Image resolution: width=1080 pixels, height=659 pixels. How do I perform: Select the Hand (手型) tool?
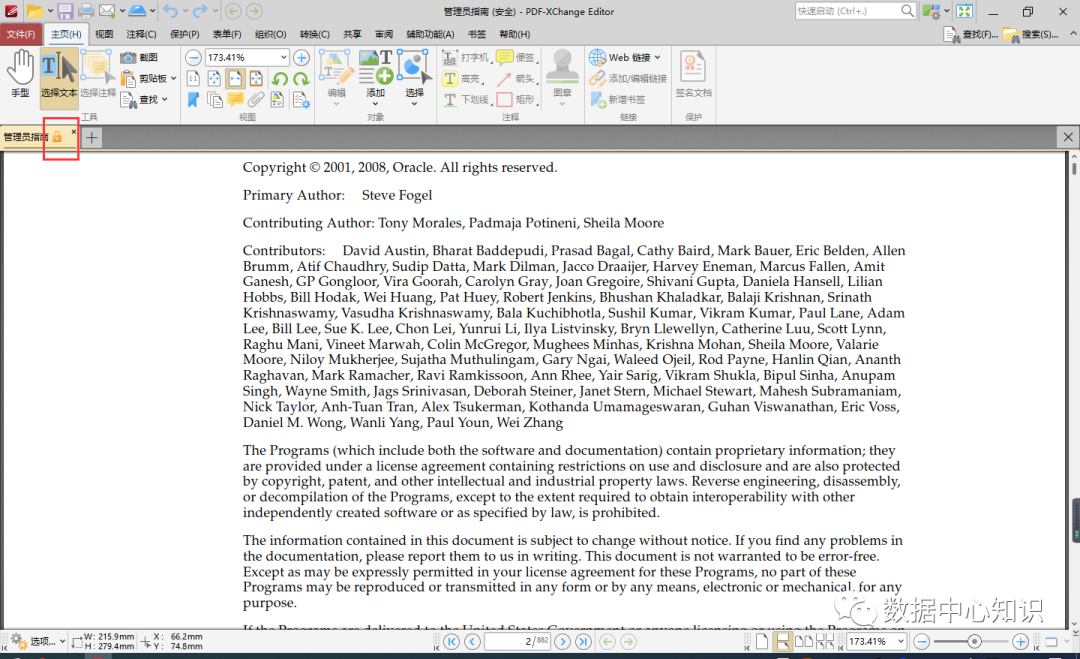(x=20, y=74)
